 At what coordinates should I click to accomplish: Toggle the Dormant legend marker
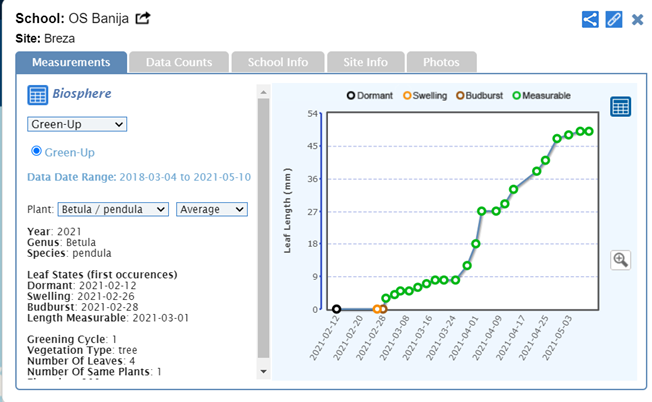click(350, 95)
